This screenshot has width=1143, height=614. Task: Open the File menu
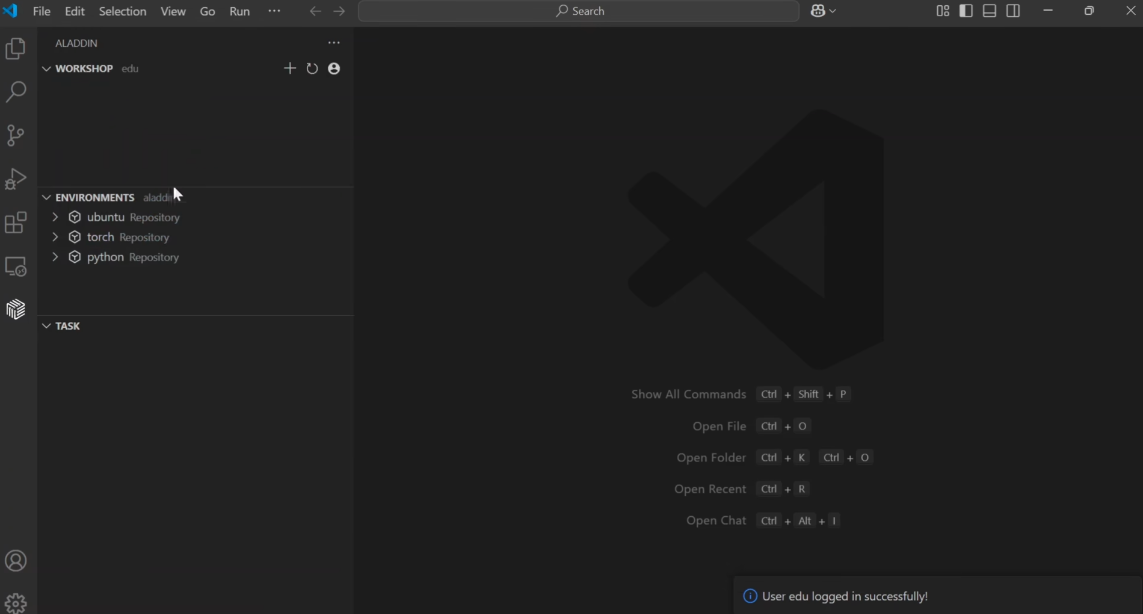coord(42,11)
